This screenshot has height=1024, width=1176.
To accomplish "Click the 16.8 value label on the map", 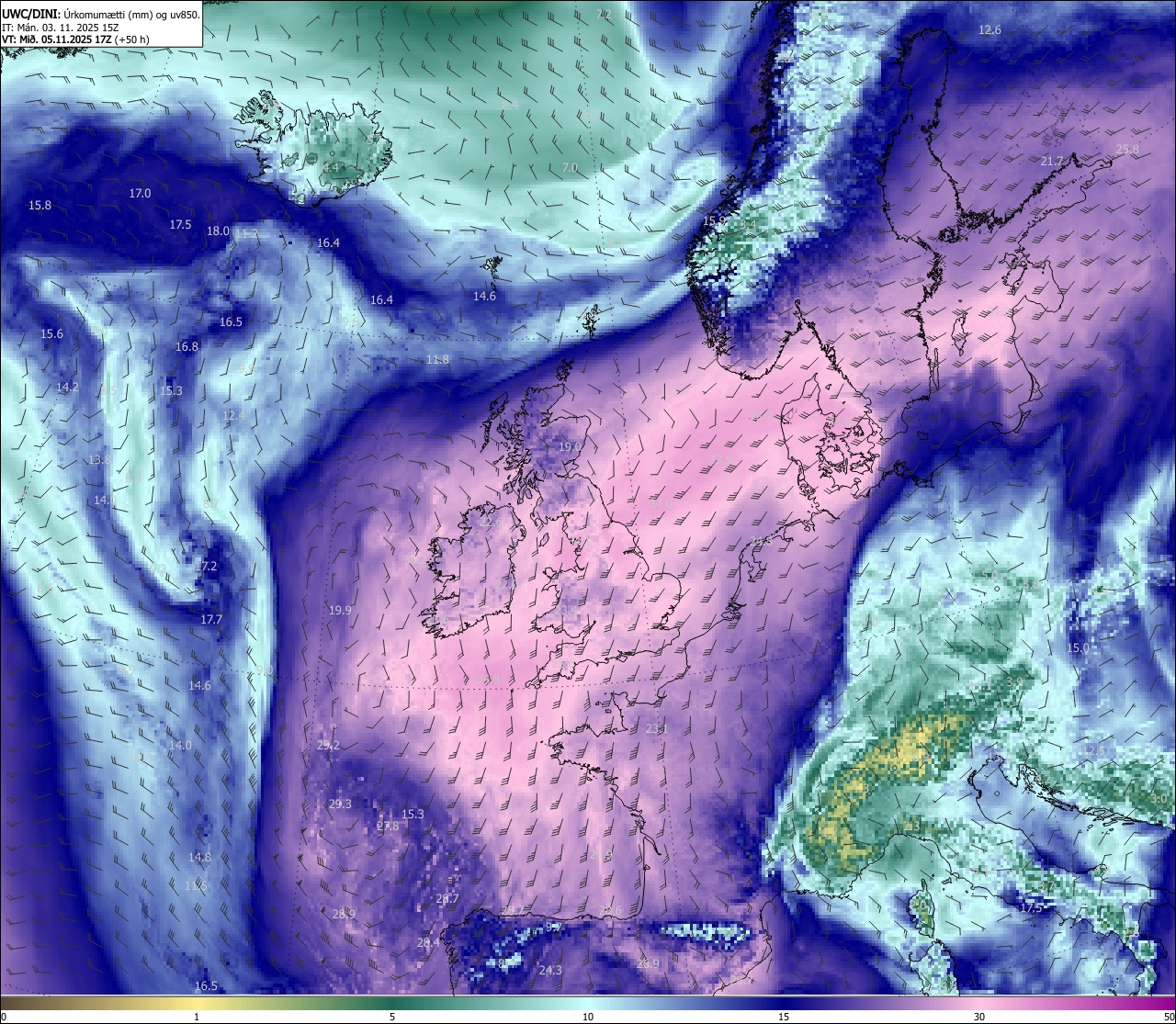I will [x=187, y=347].
